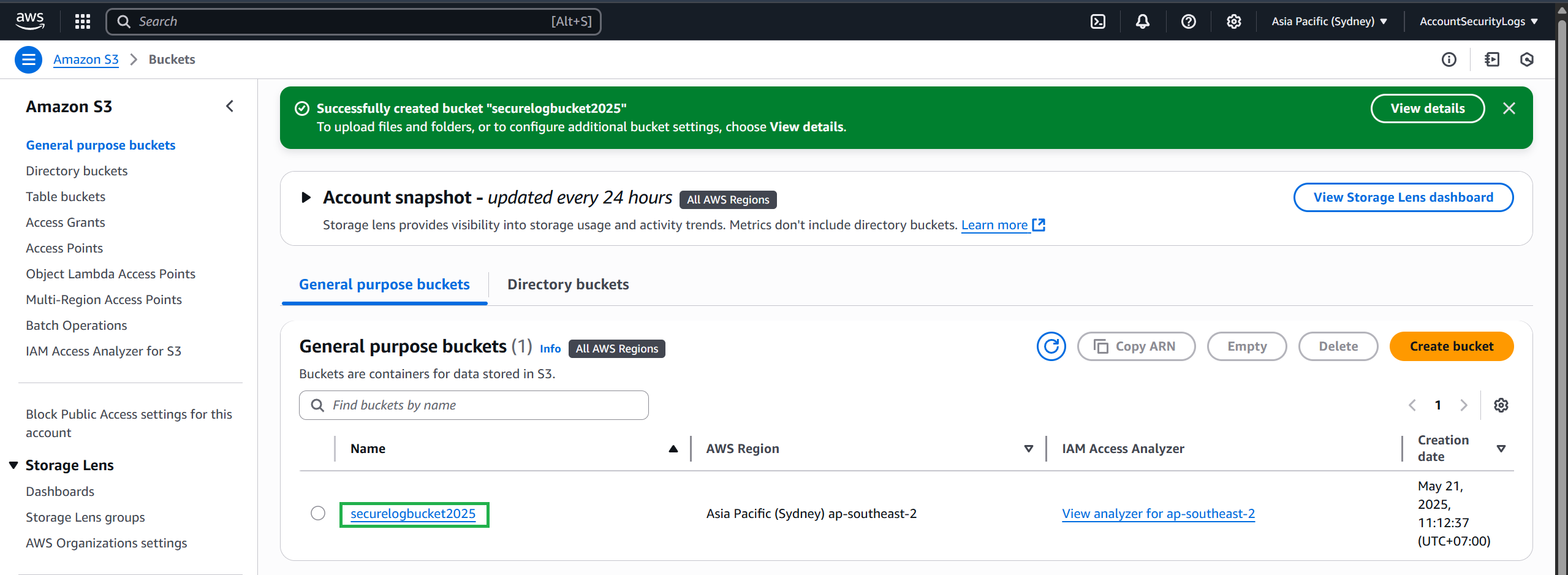This screenshot has height=575, width=1568.
Task: Refresh the general purpose buckets list
Action: point(1051,346)
